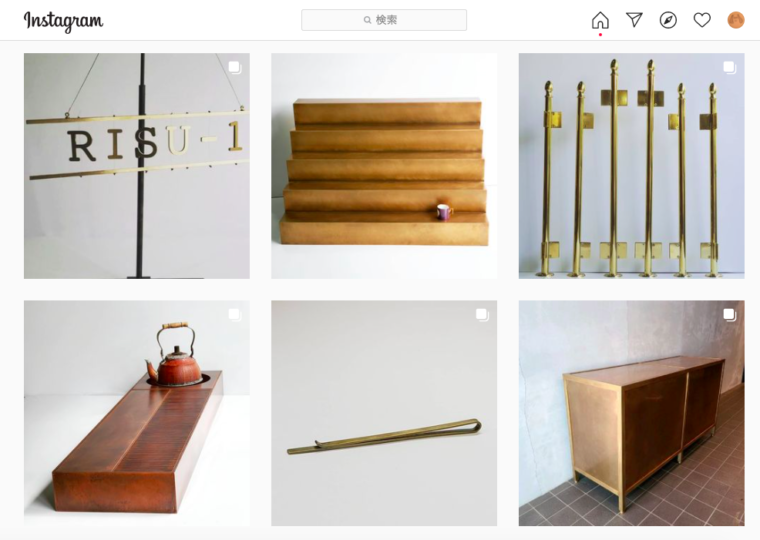Open the RISU-1 hanging sign post

(x=137, y=166)
